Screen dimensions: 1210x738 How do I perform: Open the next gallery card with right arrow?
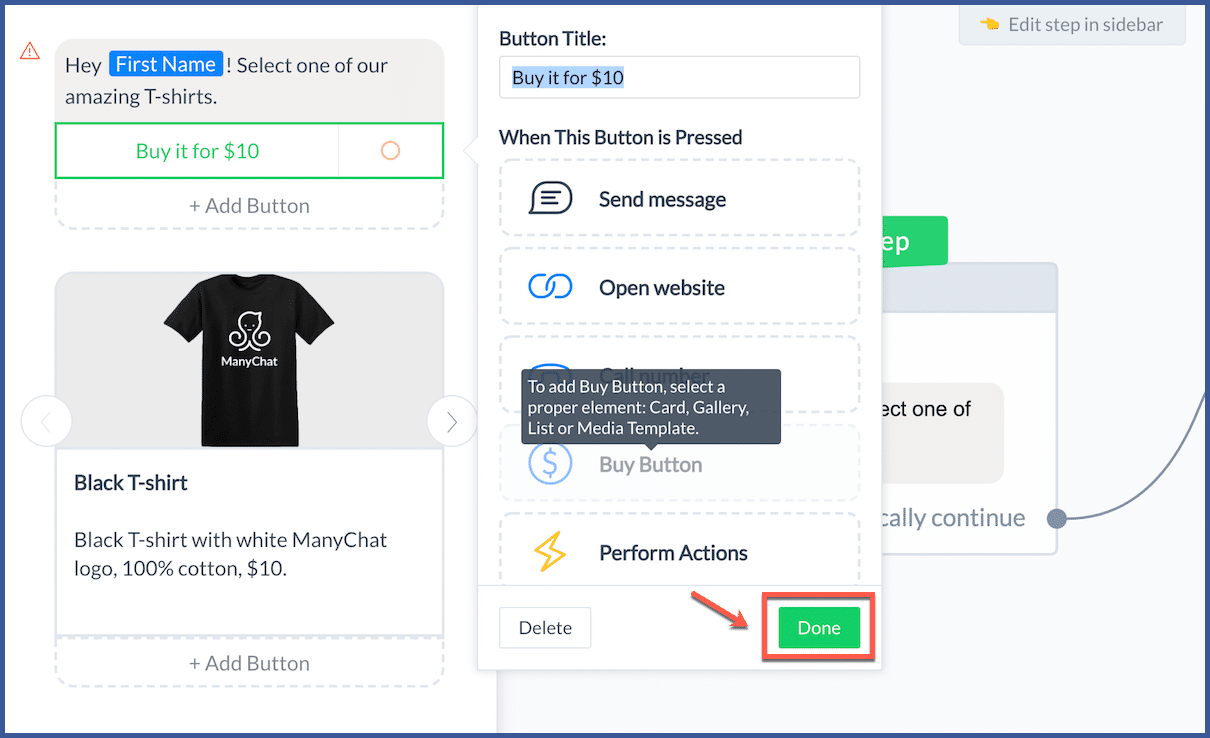(x=452, y=421)
